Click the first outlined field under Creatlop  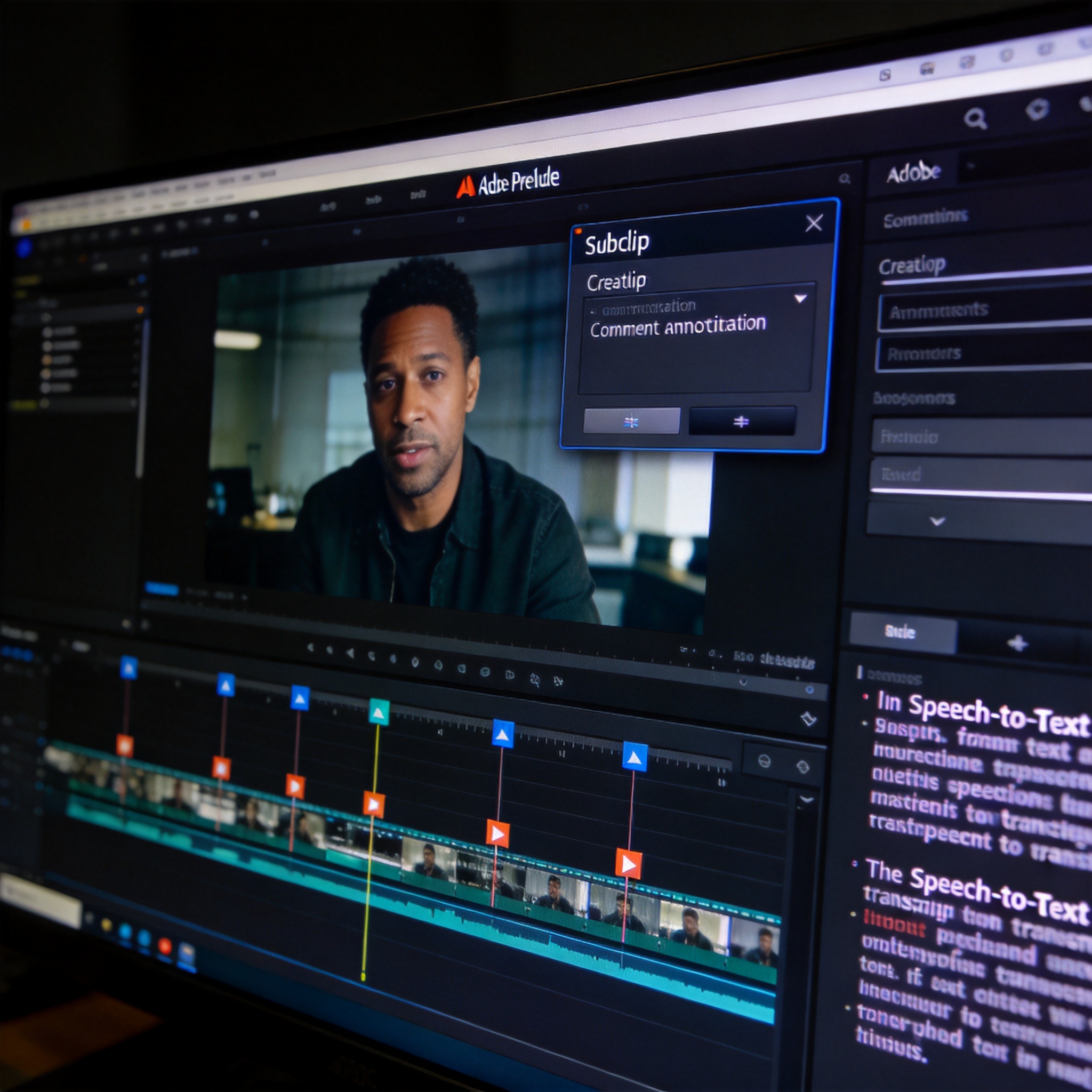tap(985, 310)
